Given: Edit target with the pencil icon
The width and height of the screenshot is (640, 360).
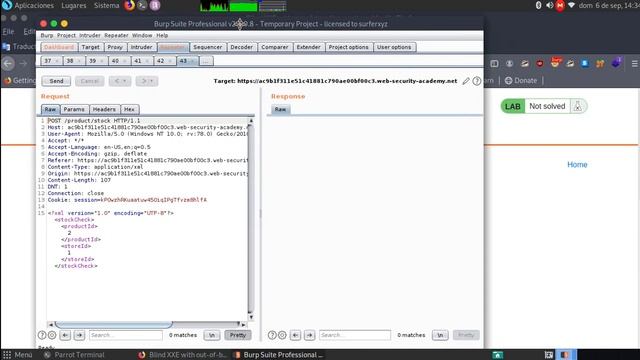Looking at the screenshot, I should tap(466, 81).
